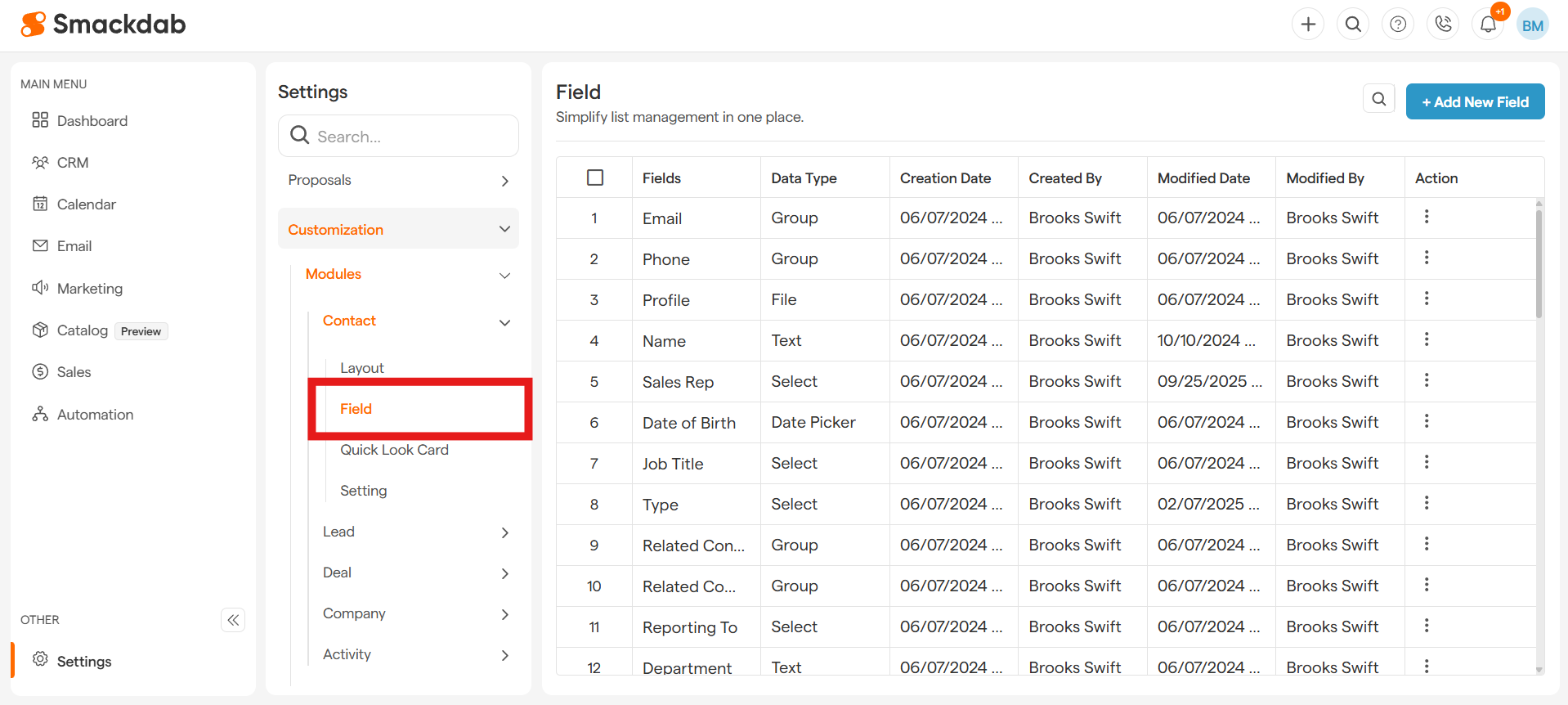
Task: Tick the select-all checkbox in table header
Action: (x=595, y=177)
